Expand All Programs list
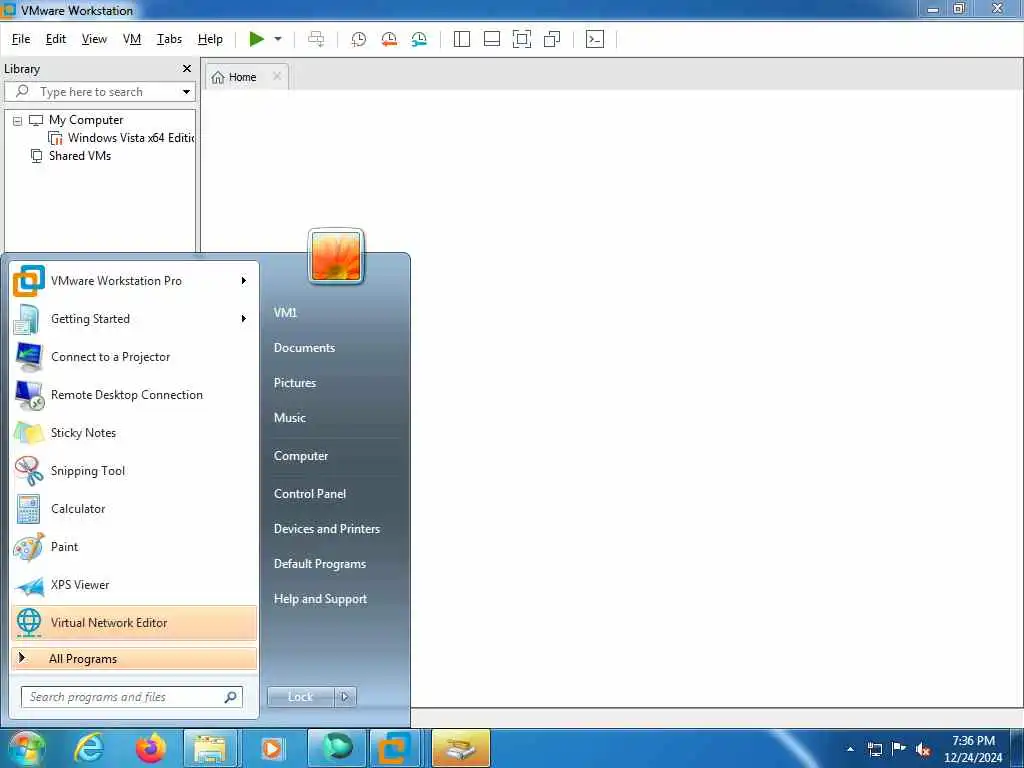Screen dimensions: 1024x768 [134, 658]
